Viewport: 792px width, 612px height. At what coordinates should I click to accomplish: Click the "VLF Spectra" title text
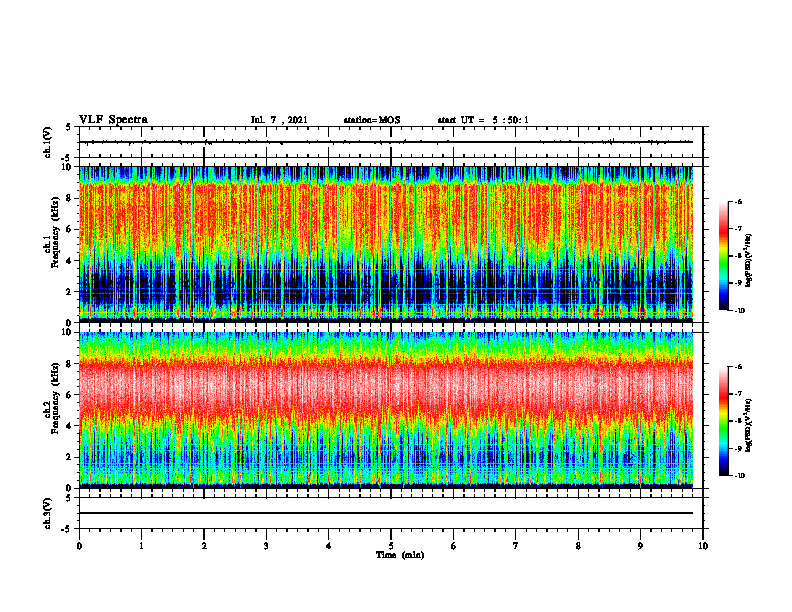[x=113, y=120]
